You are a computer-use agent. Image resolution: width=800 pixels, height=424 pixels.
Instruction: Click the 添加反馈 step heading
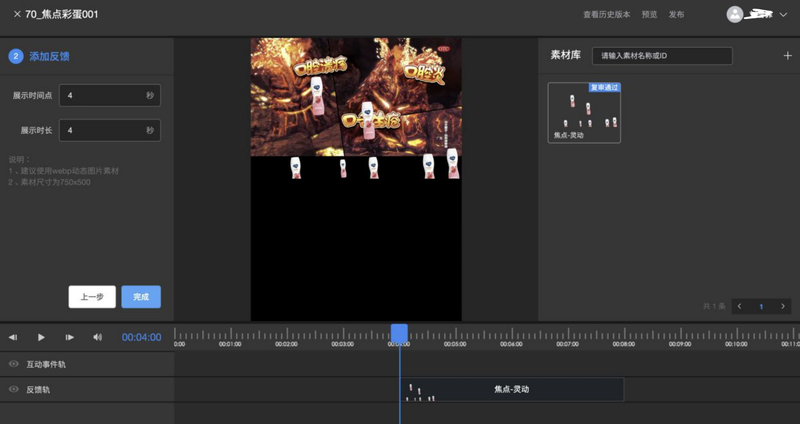coord(49,56)
